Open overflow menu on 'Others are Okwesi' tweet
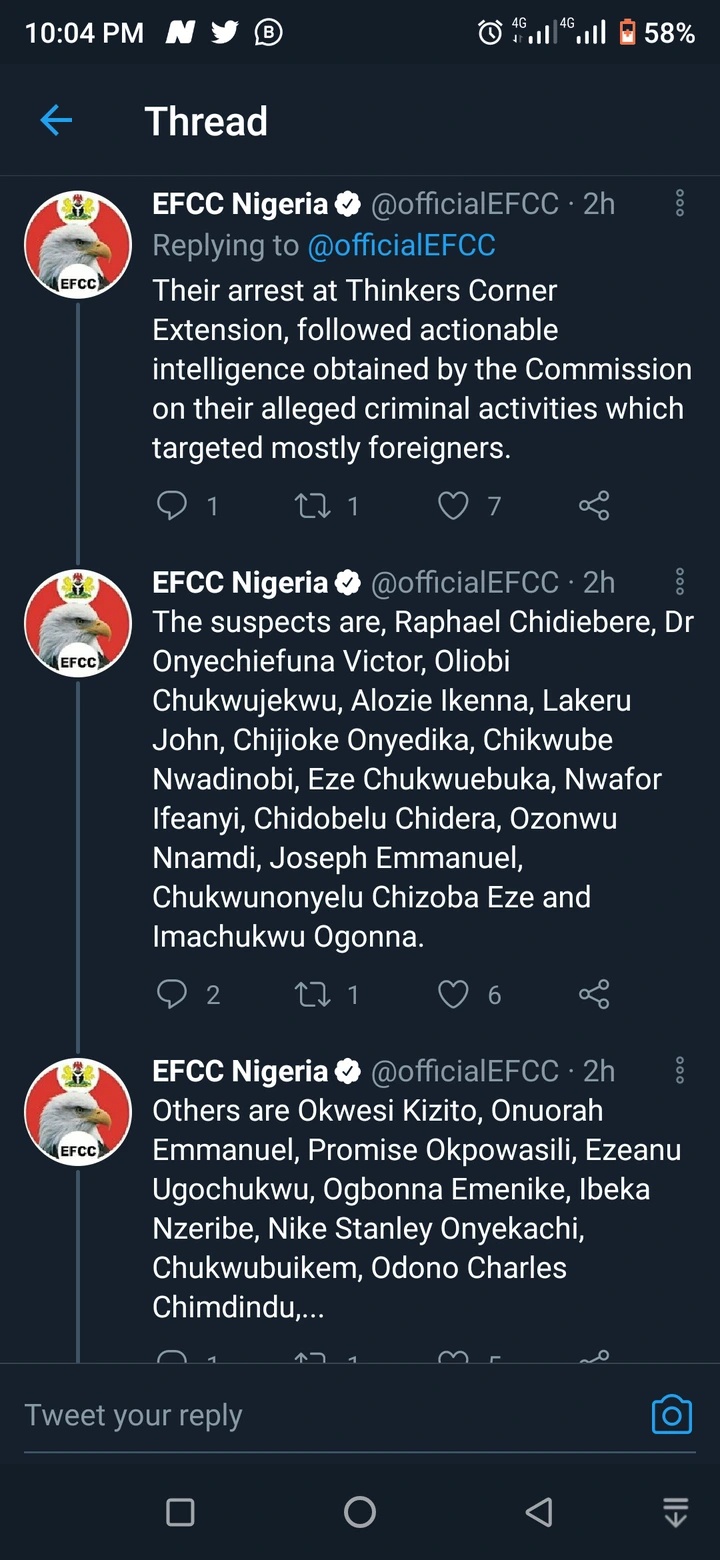The image size is (720, 1560). (680, 1071)
